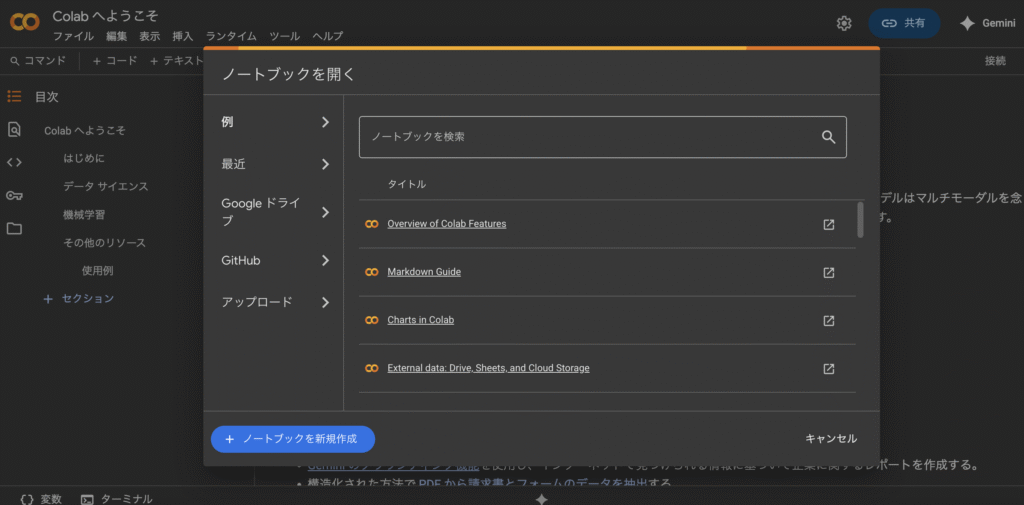Select 機械学習 in table of contents
Viewport: 1024px width, 505px height.
84,215
